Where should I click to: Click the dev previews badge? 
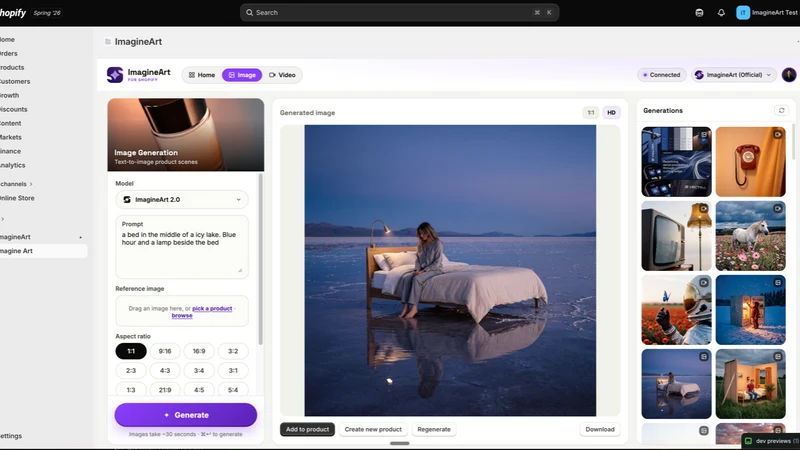(x=772, y=441)
